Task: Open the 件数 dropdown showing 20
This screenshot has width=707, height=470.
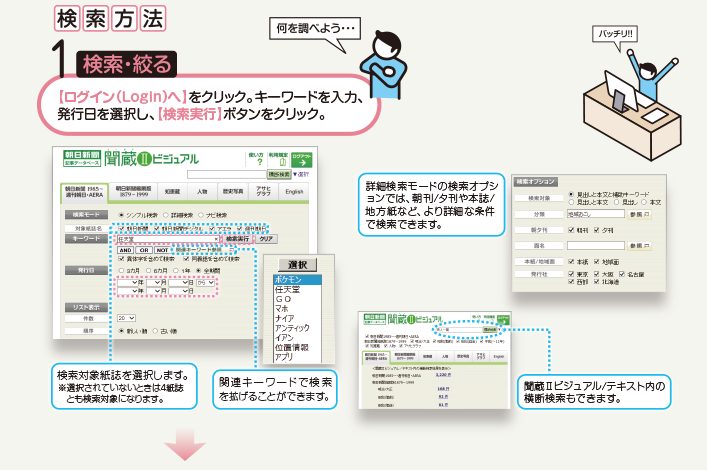Action: pos(126,318)
